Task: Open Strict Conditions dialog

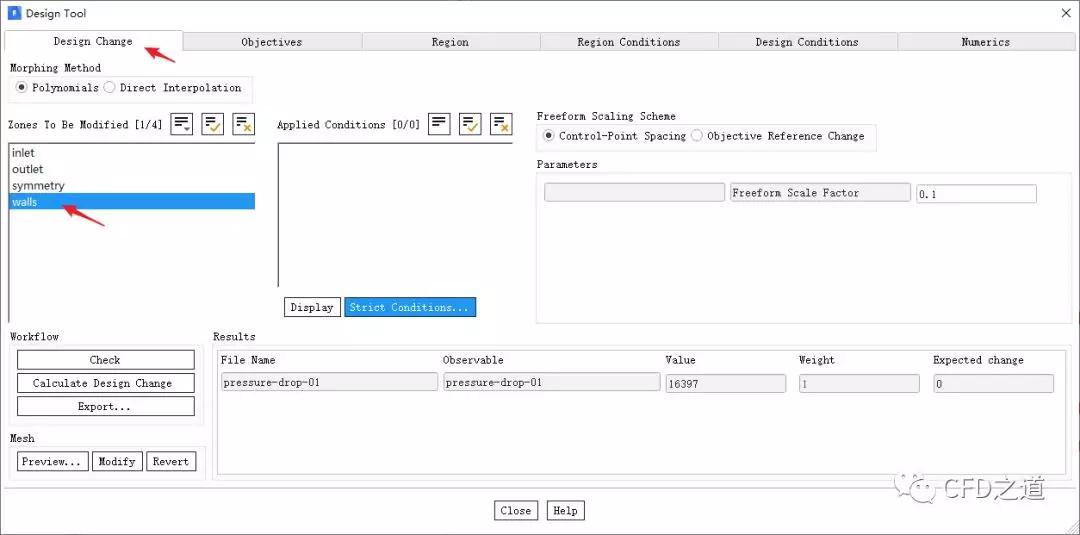Action: pyautogui.click(x=410, y=307)
